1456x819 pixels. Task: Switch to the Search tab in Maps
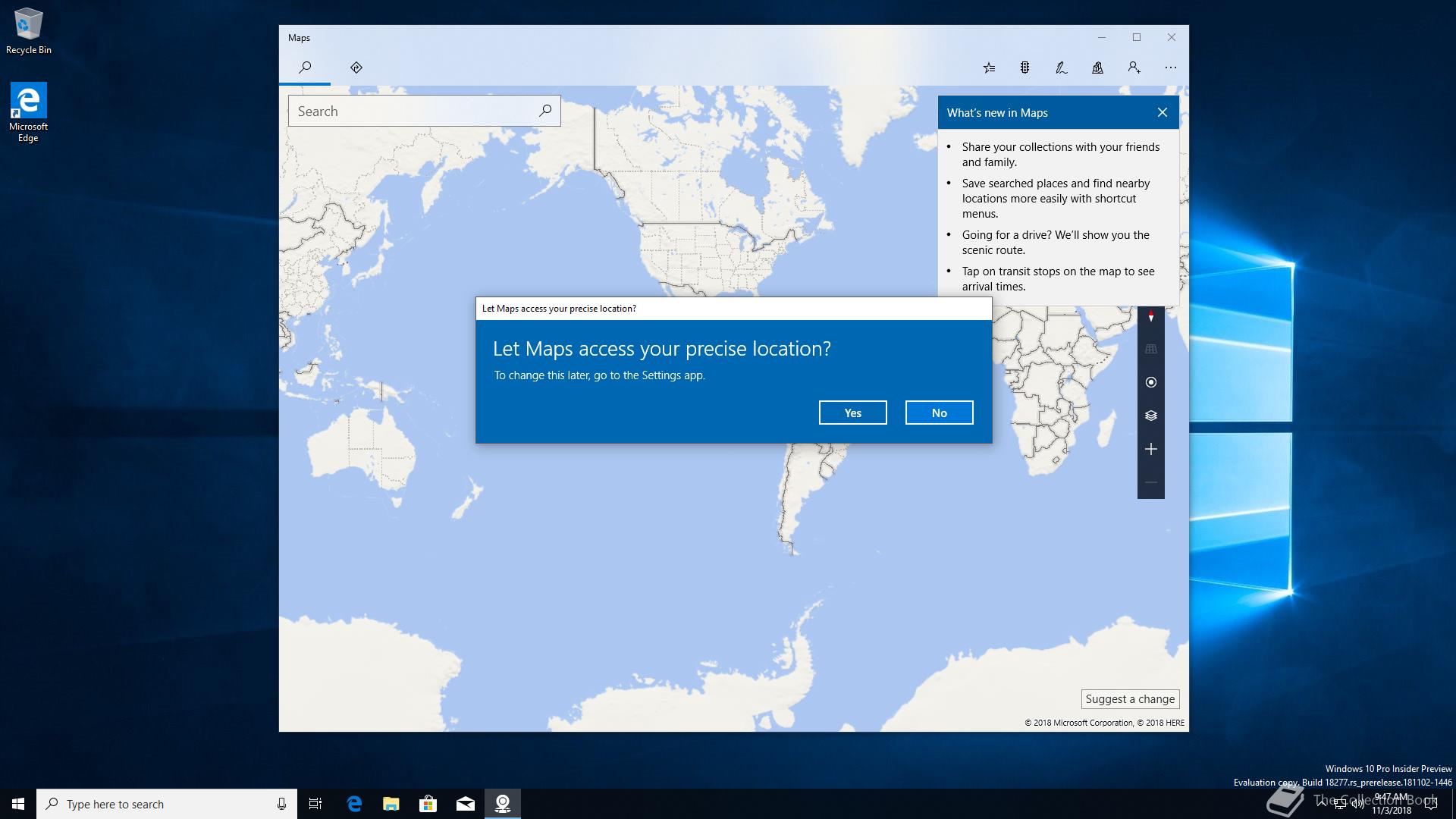tap(305, 67)
